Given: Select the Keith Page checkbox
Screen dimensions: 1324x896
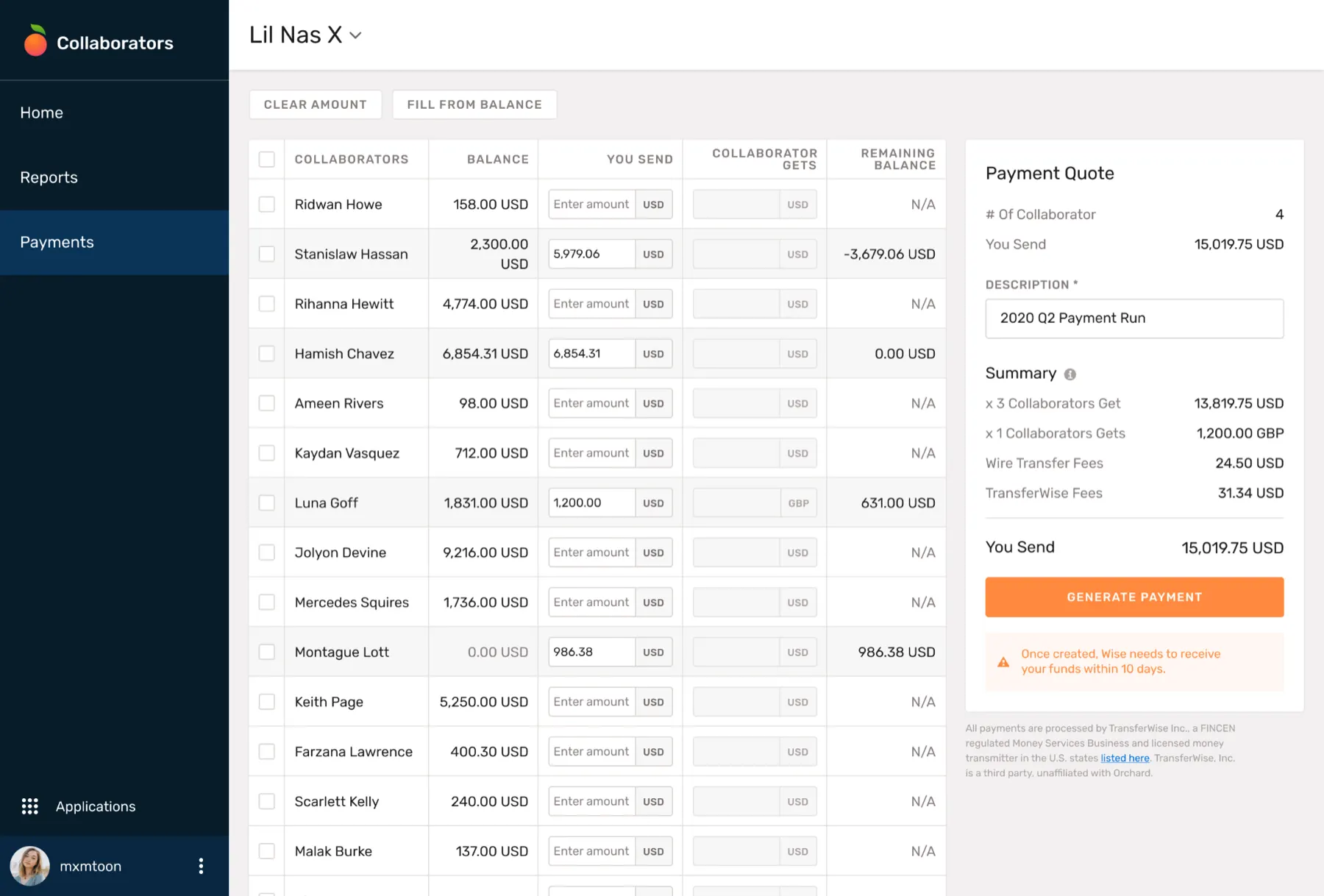Looking at the screenshot, I should [x=267, y=702].
